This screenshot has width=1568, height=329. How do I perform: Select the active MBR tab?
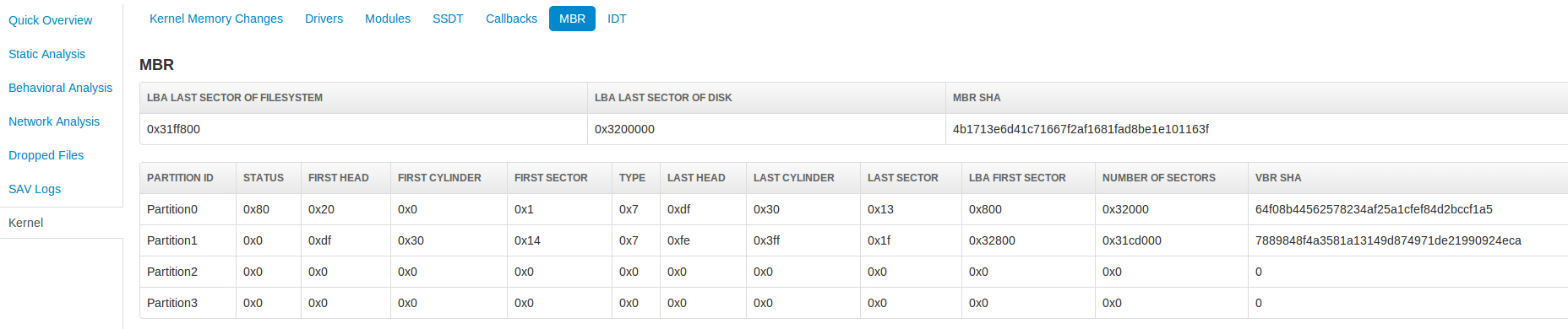572,19
